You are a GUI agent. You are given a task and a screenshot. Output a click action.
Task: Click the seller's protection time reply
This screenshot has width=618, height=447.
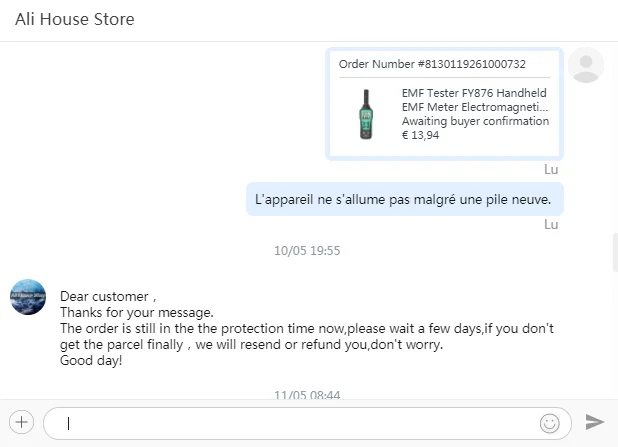[x=307, y=336]
